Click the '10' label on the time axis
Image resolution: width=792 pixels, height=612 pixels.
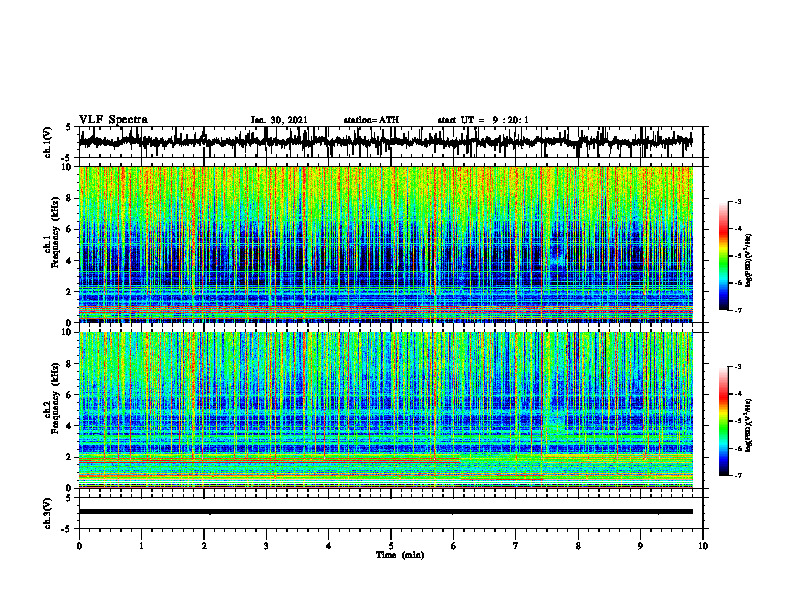click(703, 546)
